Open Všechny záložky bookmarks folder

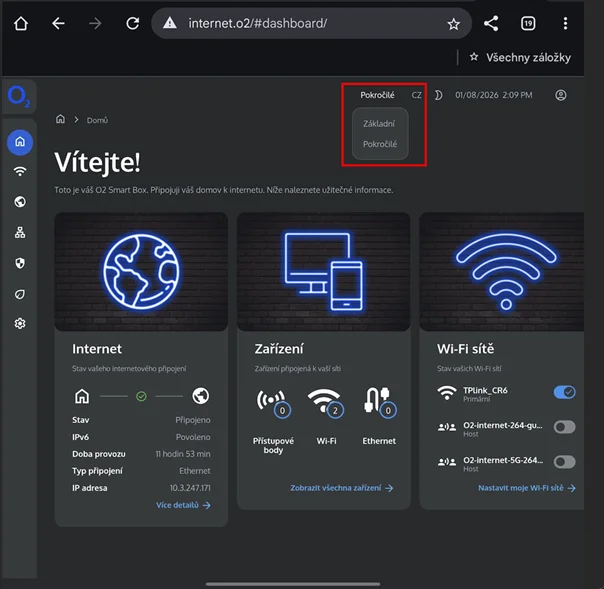pos(520,57)
